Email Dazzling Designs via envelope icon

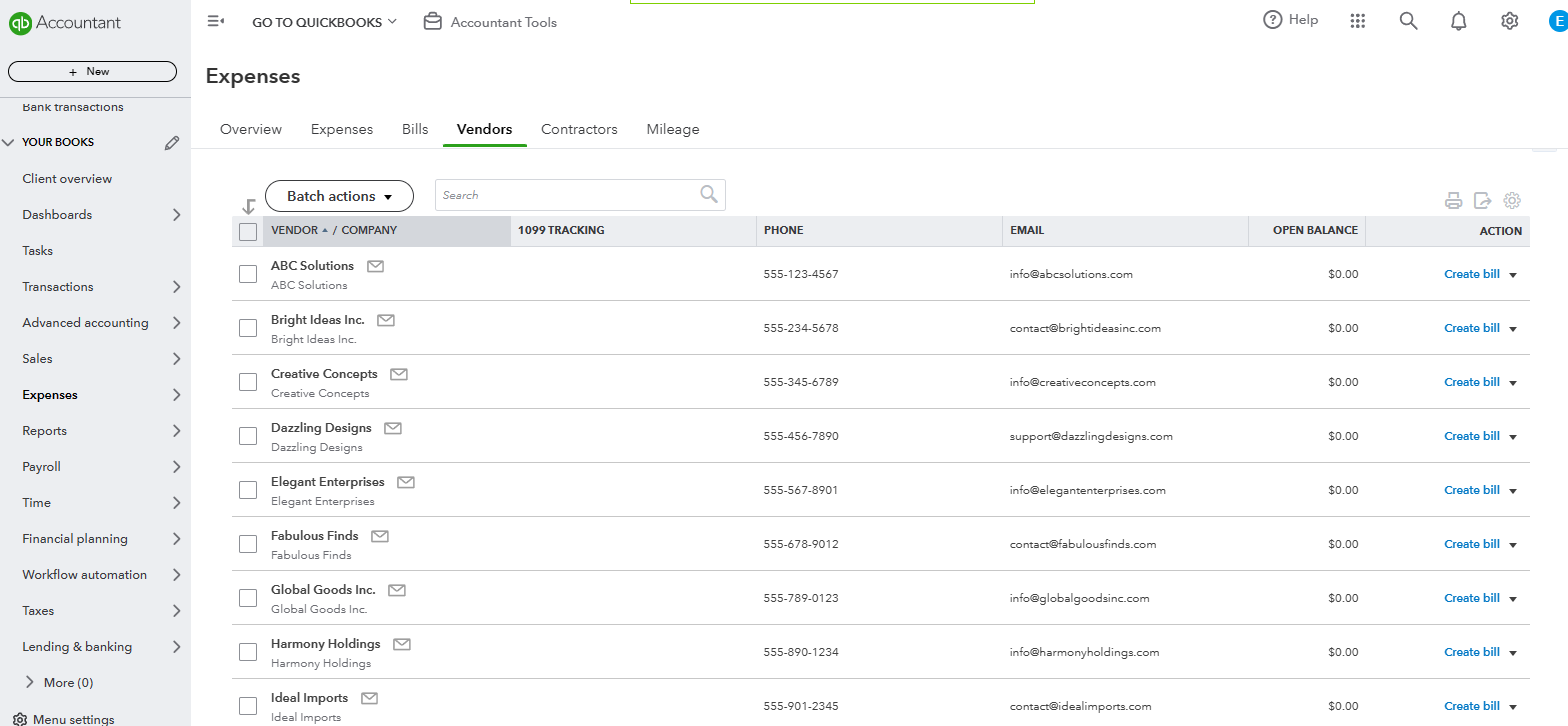tap(393, 428)
